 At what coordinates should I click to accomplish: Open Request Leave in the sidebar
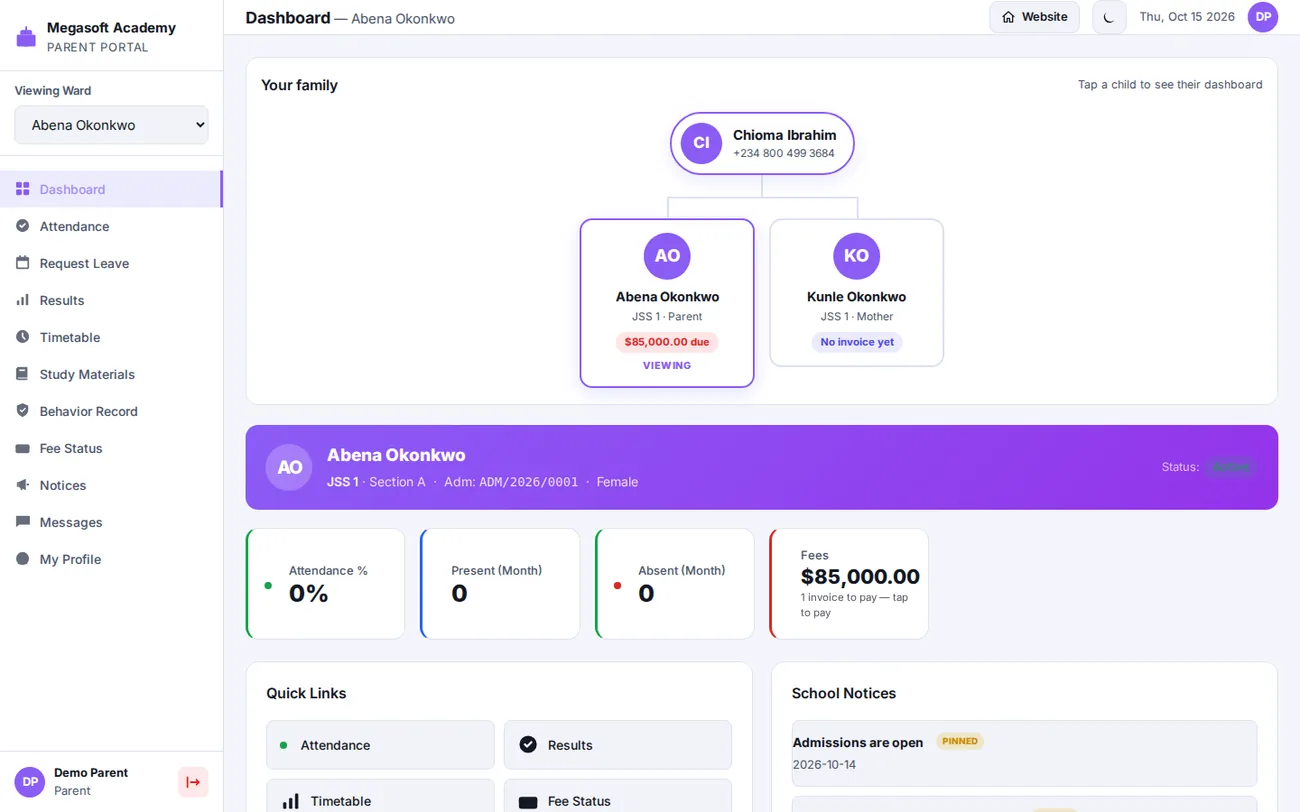pyautogui.click(x=111, y=263)
